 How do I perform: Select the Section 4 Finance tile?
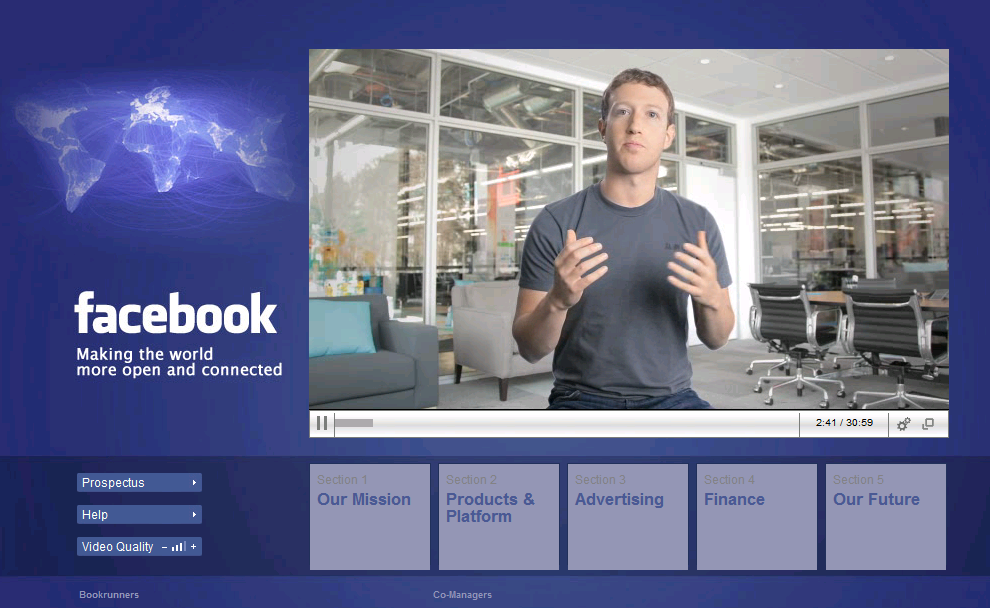(x=756, y=516)
